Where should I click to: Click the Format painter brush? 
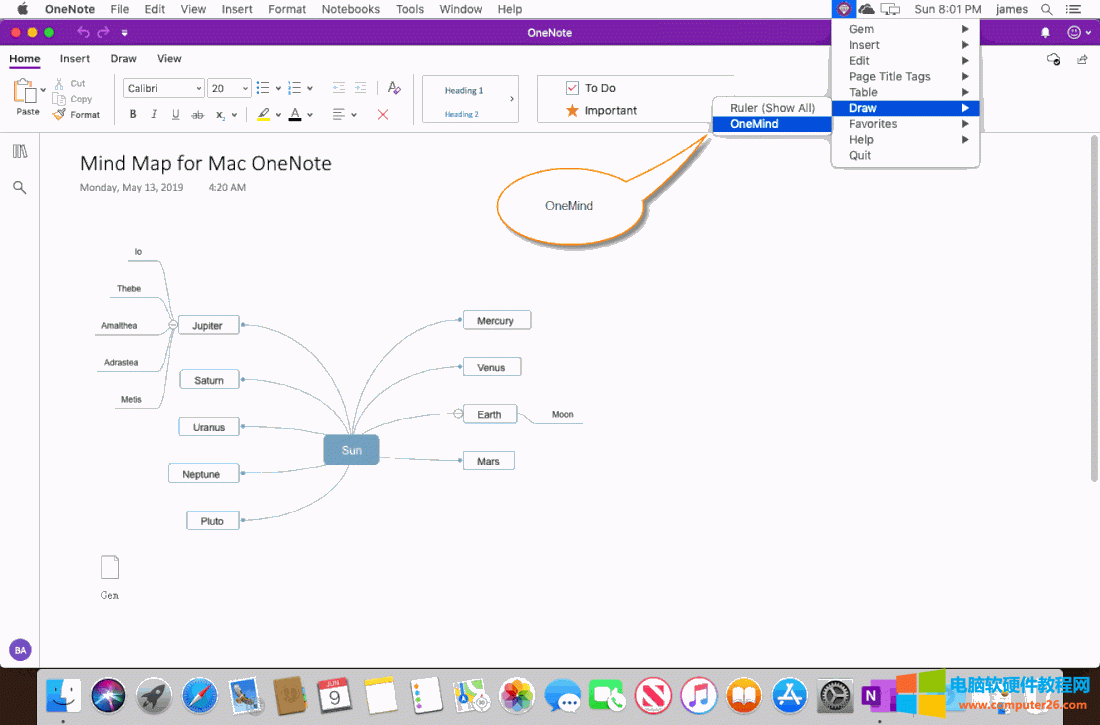pyautogui.click(x=61, y=115)
